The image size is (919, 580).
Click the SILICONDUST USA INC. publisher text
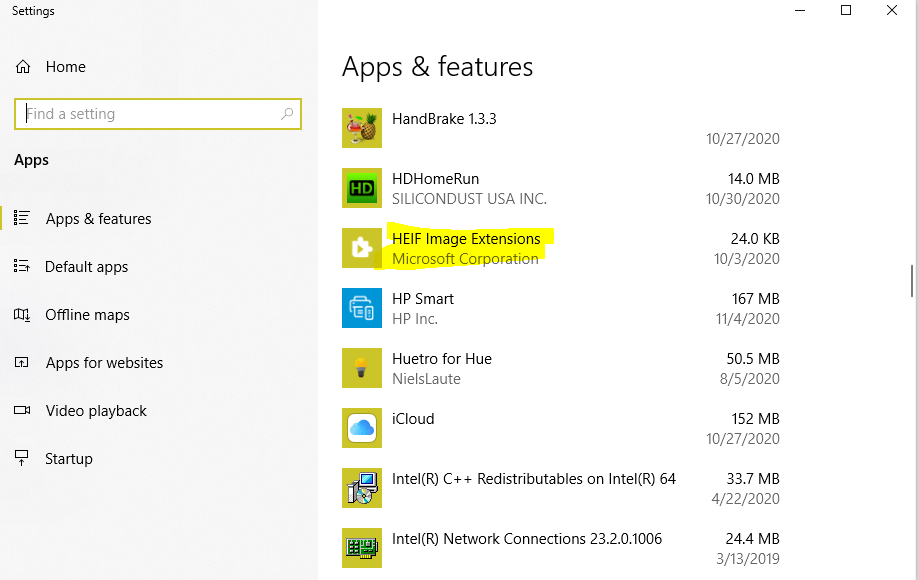[469, 199]
